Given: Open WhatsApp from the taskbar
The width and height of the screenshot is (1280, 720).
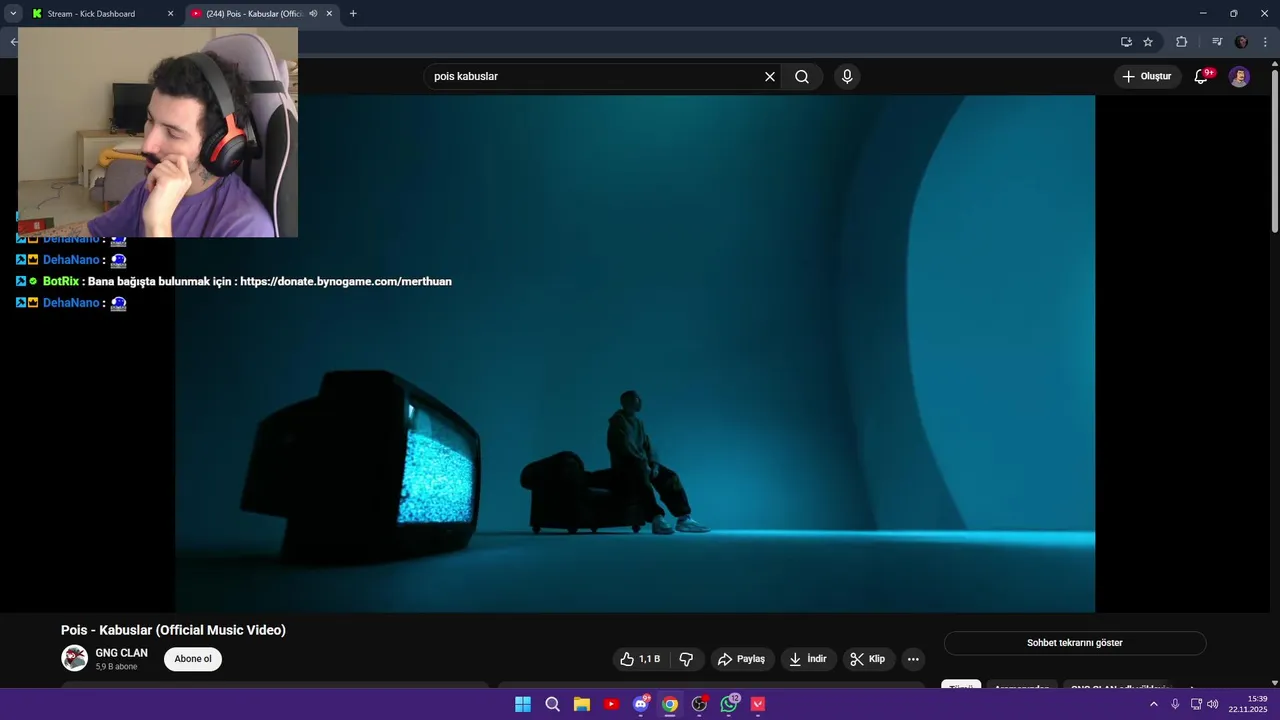Looking at the screenshot, I should (729, 704).
